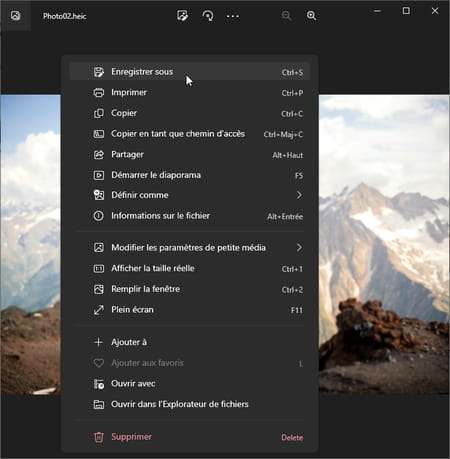Expand Modifier les paramètres de petite média chevron
Viewport: 450px width, 459px height.
pyautogui.click(x=299, y=247)
